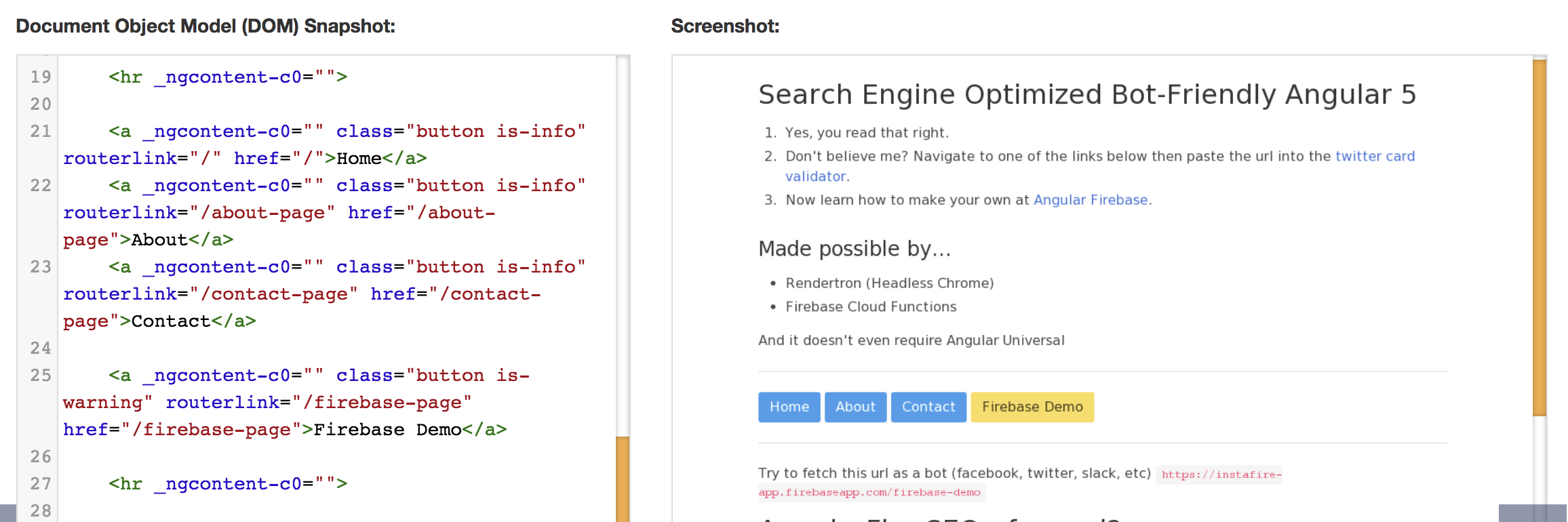Image resolution: width=1568 pixels, height=522 pixels.
Task: Click line number 22 in the DOM gutter
Action: [41, 186]
